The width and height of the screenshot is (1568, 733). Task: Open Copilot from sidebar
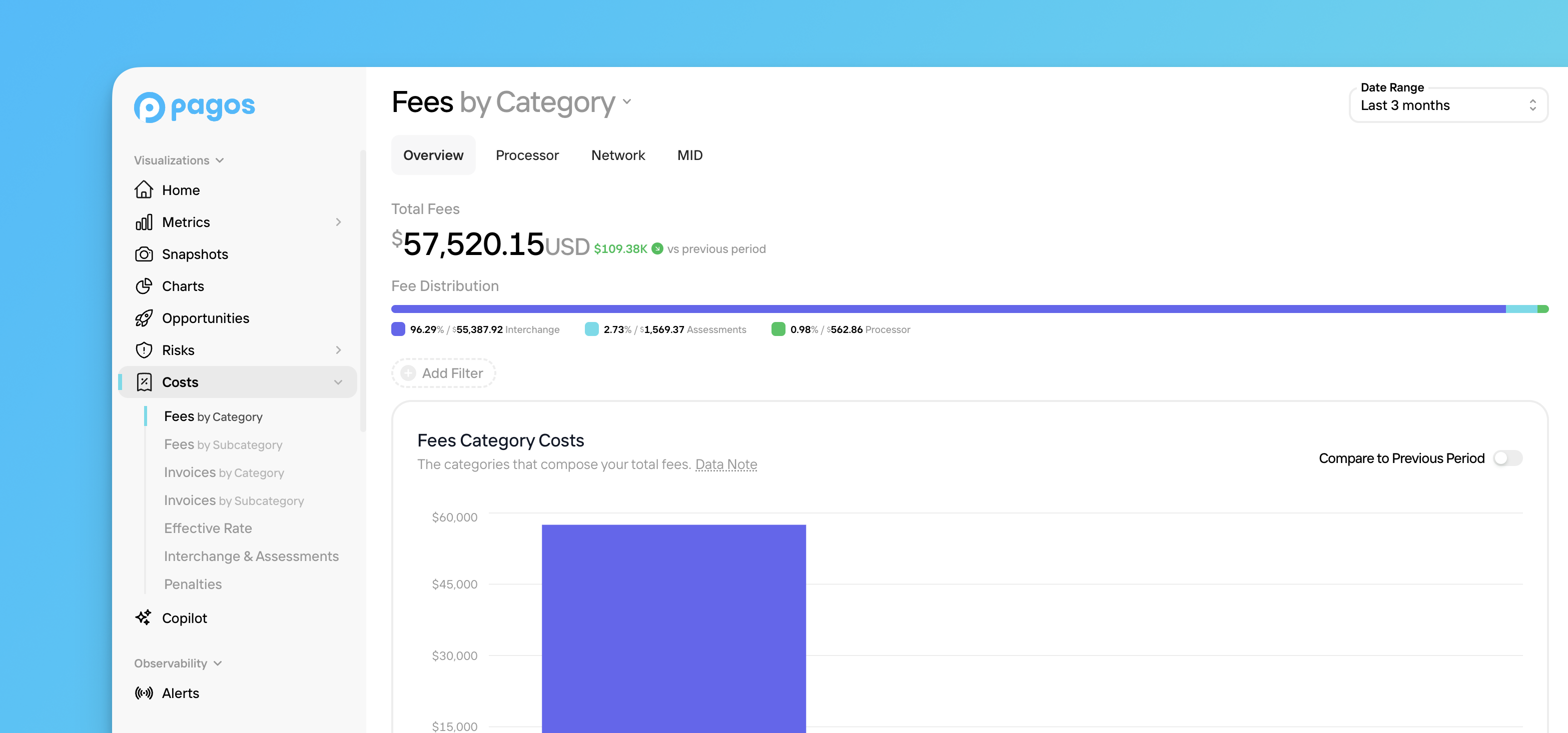[x=185, y=618]
